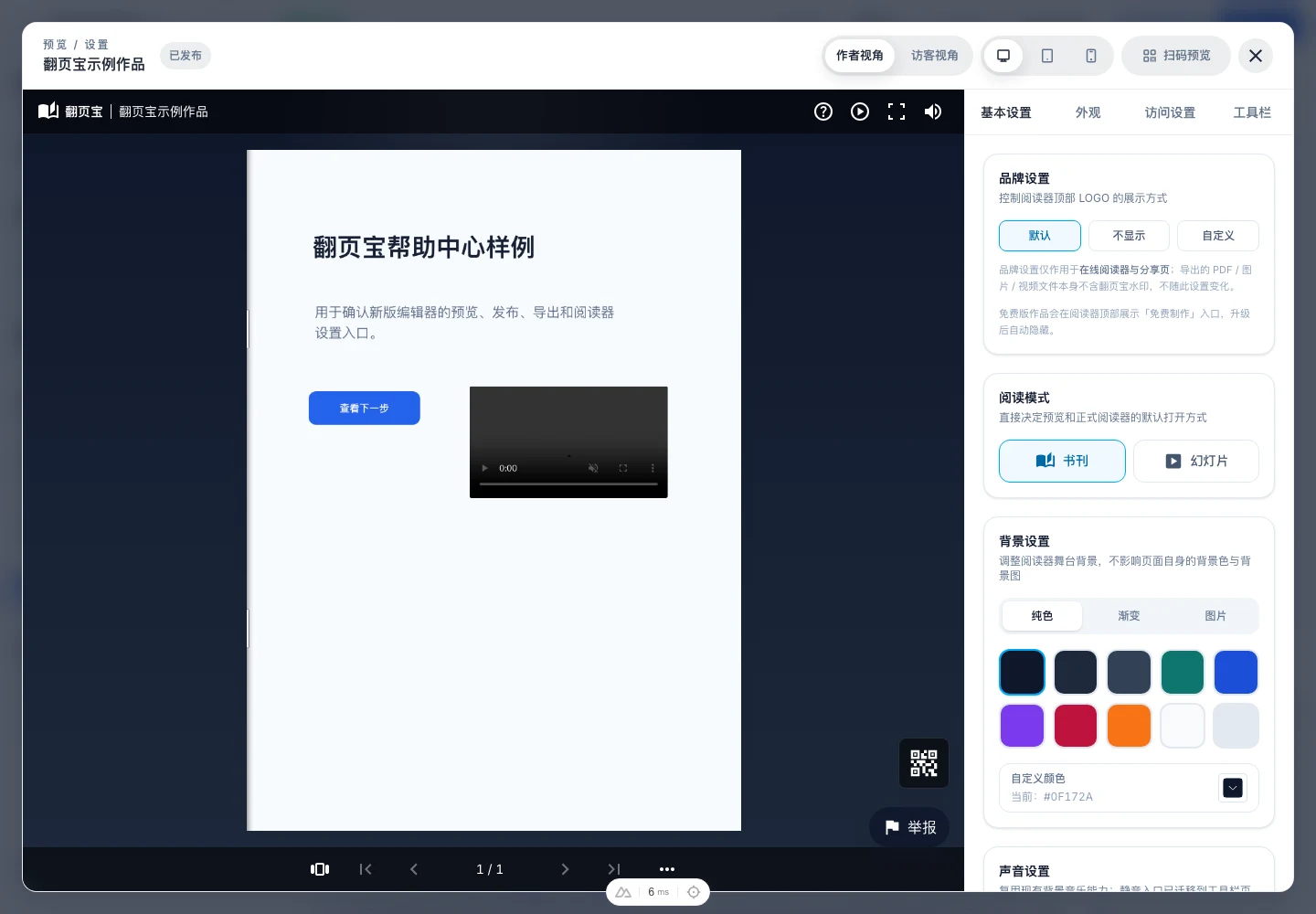Select 默认 brand logo option
The image size is (1316, 914).
[x=1040, y=236]
